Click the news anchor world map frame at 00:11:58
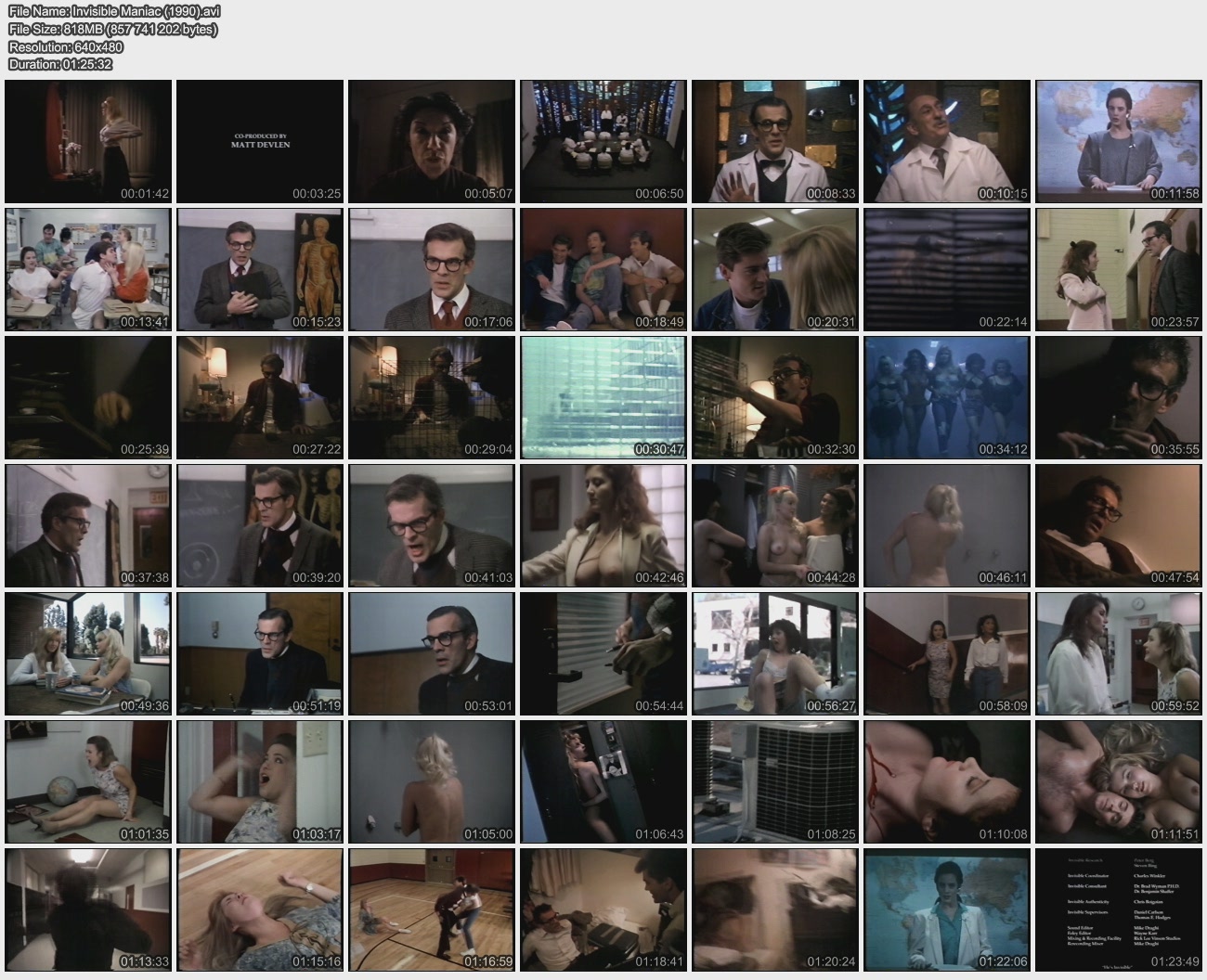1207x980 pixels. (1119, 141)
